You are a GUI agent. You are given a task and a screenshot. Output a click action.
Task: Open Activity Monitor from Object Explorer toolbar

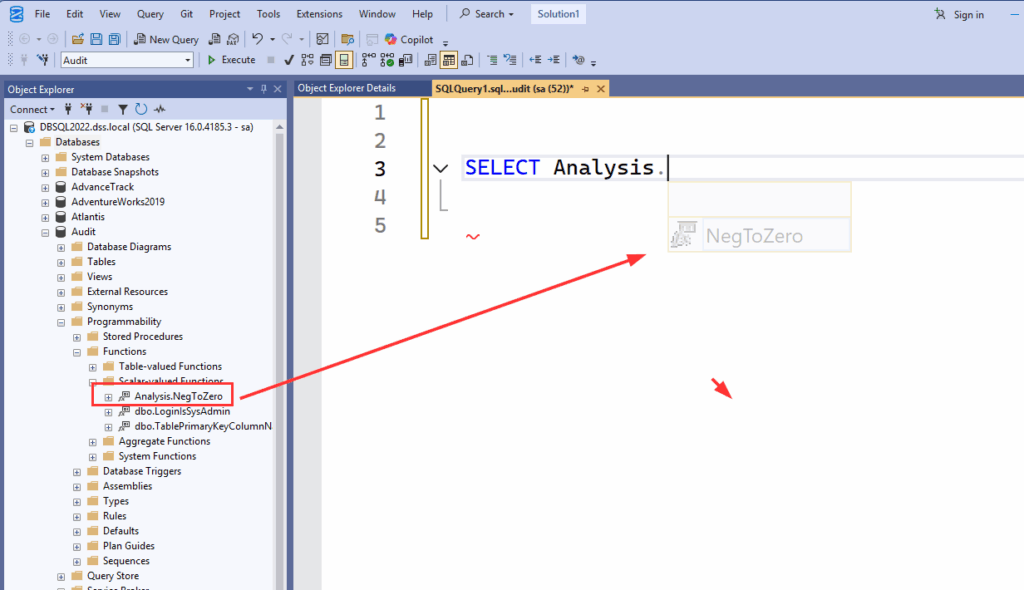(159, 109)
